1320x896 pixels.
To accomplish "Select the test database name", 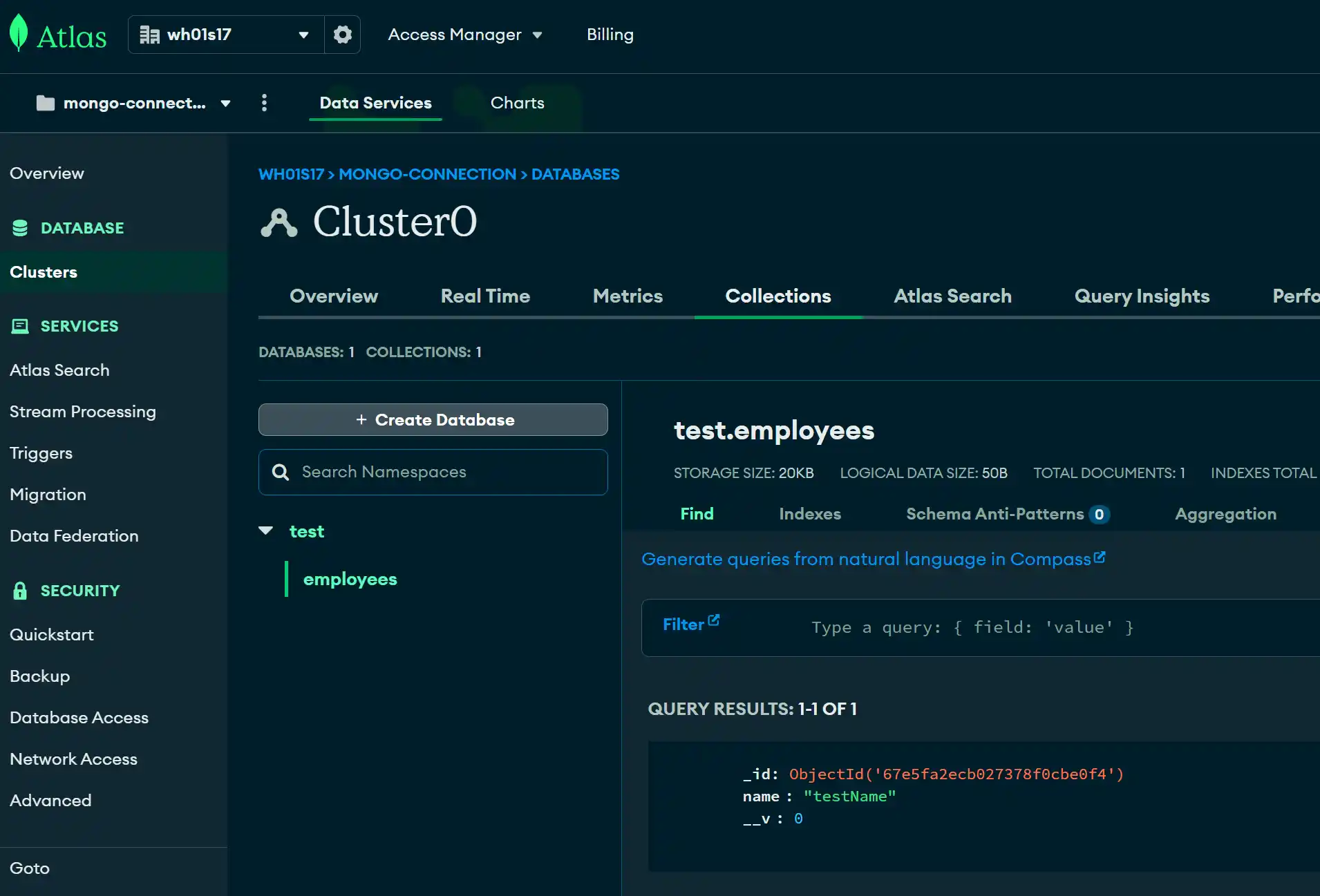I will pos(306,531).
